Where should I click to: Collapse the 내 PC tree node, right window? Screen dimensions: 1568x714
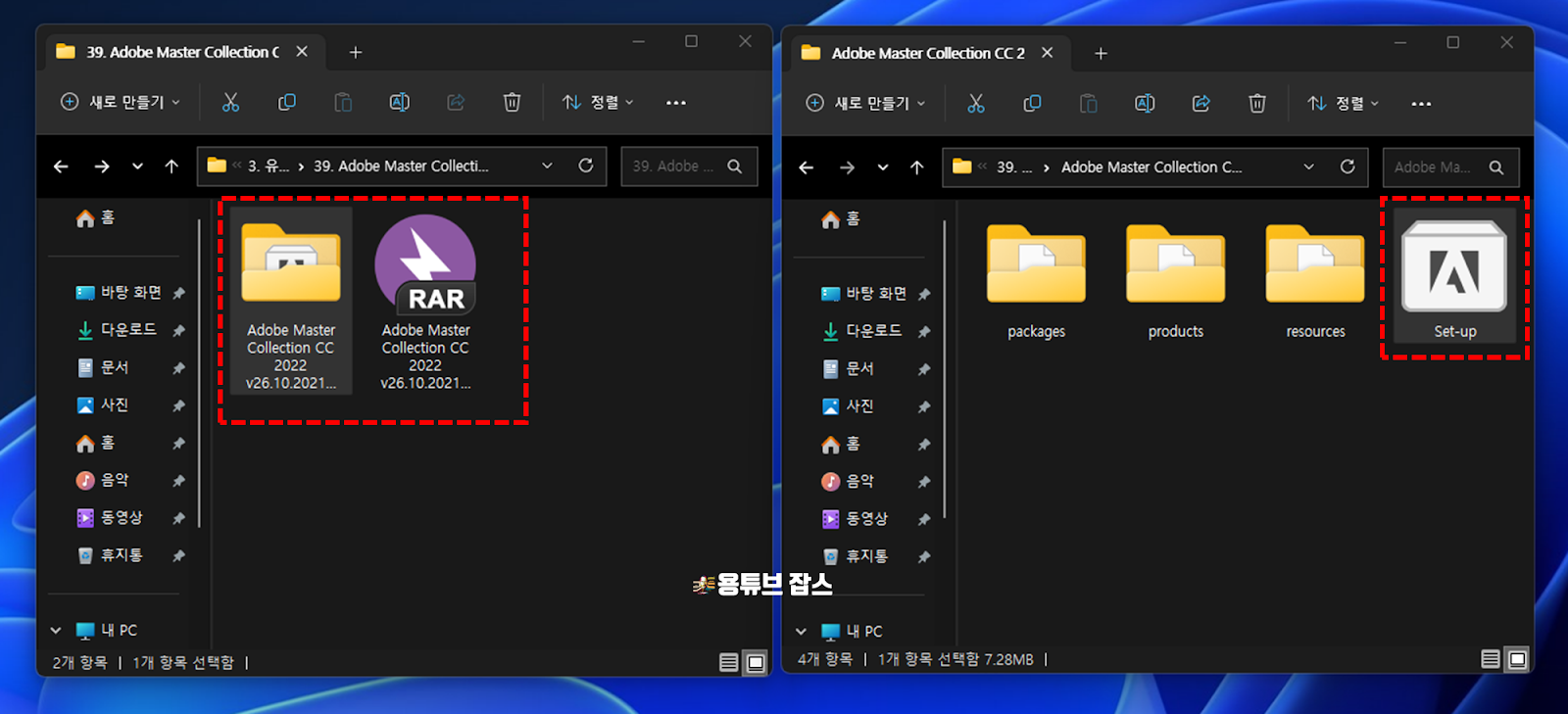[x=801, y=631]
